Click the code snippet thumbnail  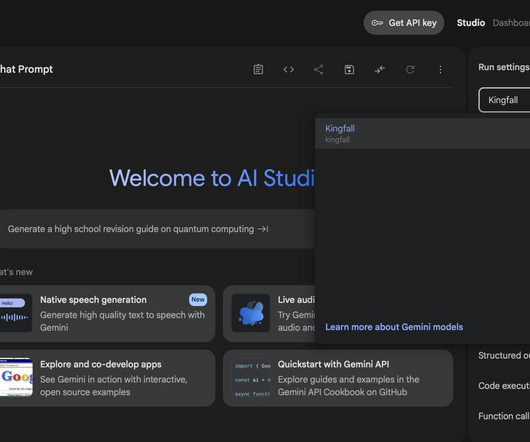click(x=251, y=378)
